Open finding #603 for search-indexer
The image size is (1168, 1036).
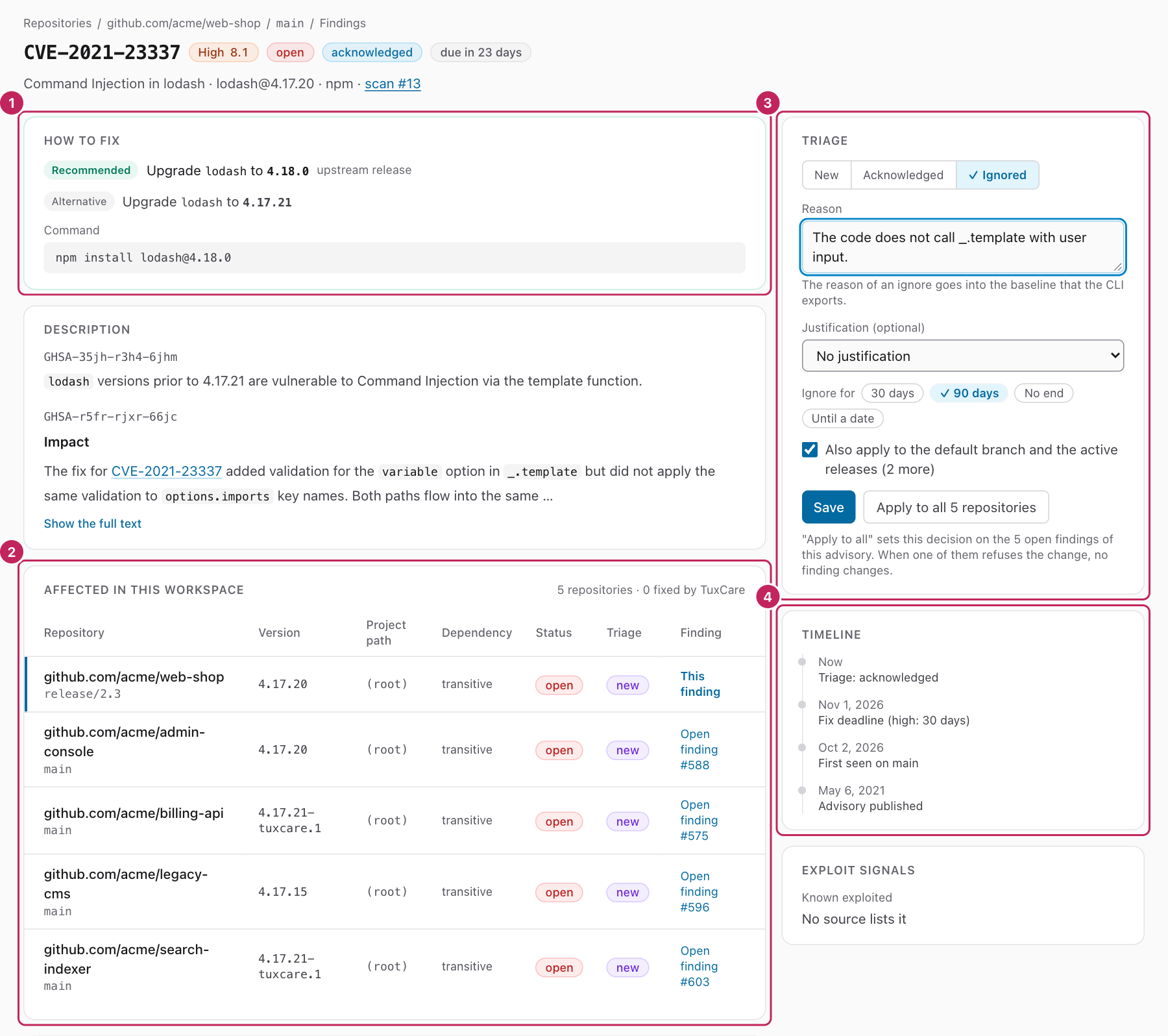(x=699, y=967)
